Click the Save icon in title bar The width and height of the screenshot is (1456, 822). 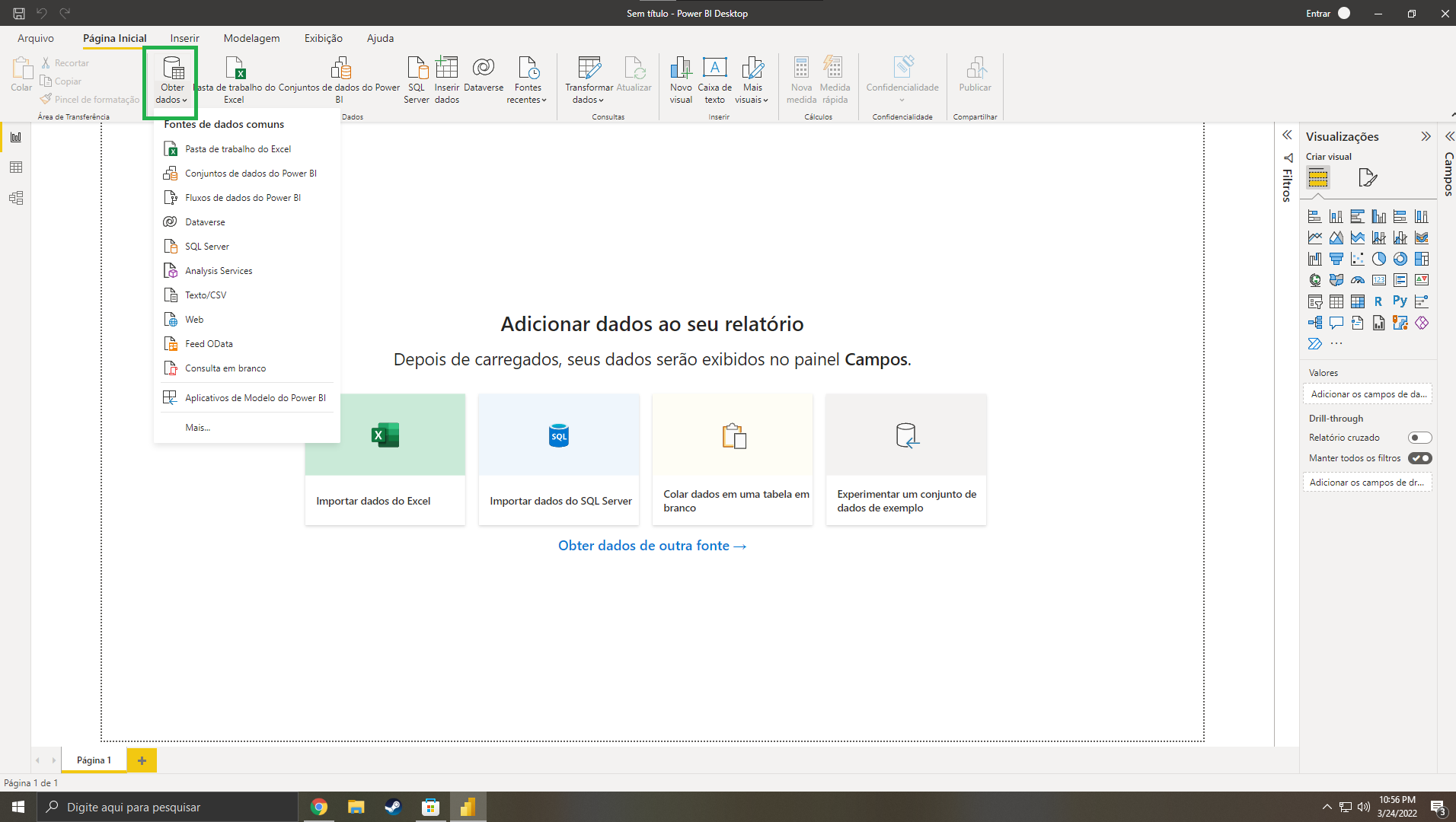click(19, 13)
